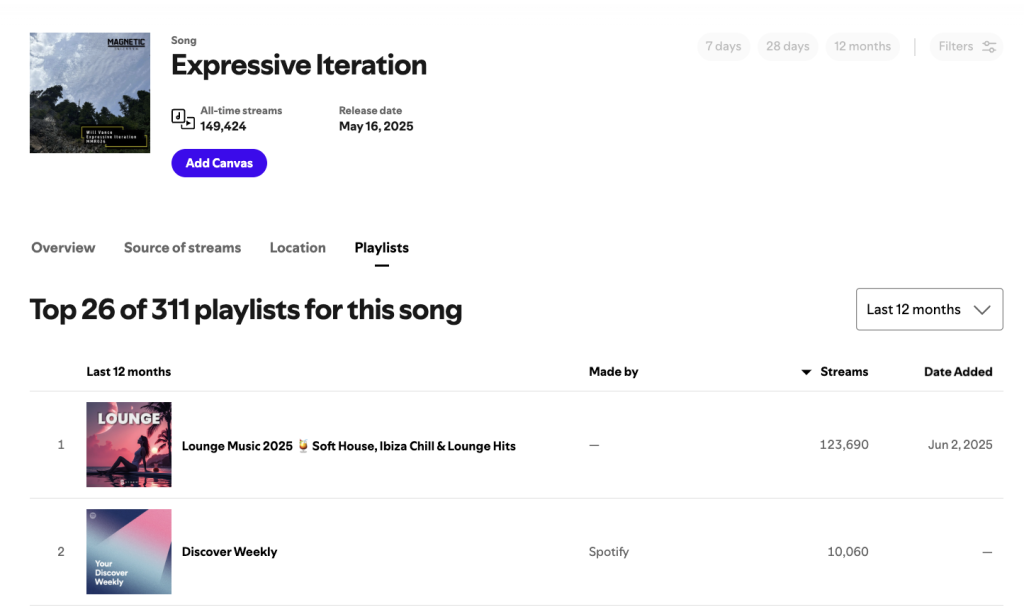Open Lounge Music 2025 playlist title link

pos(348,446)
